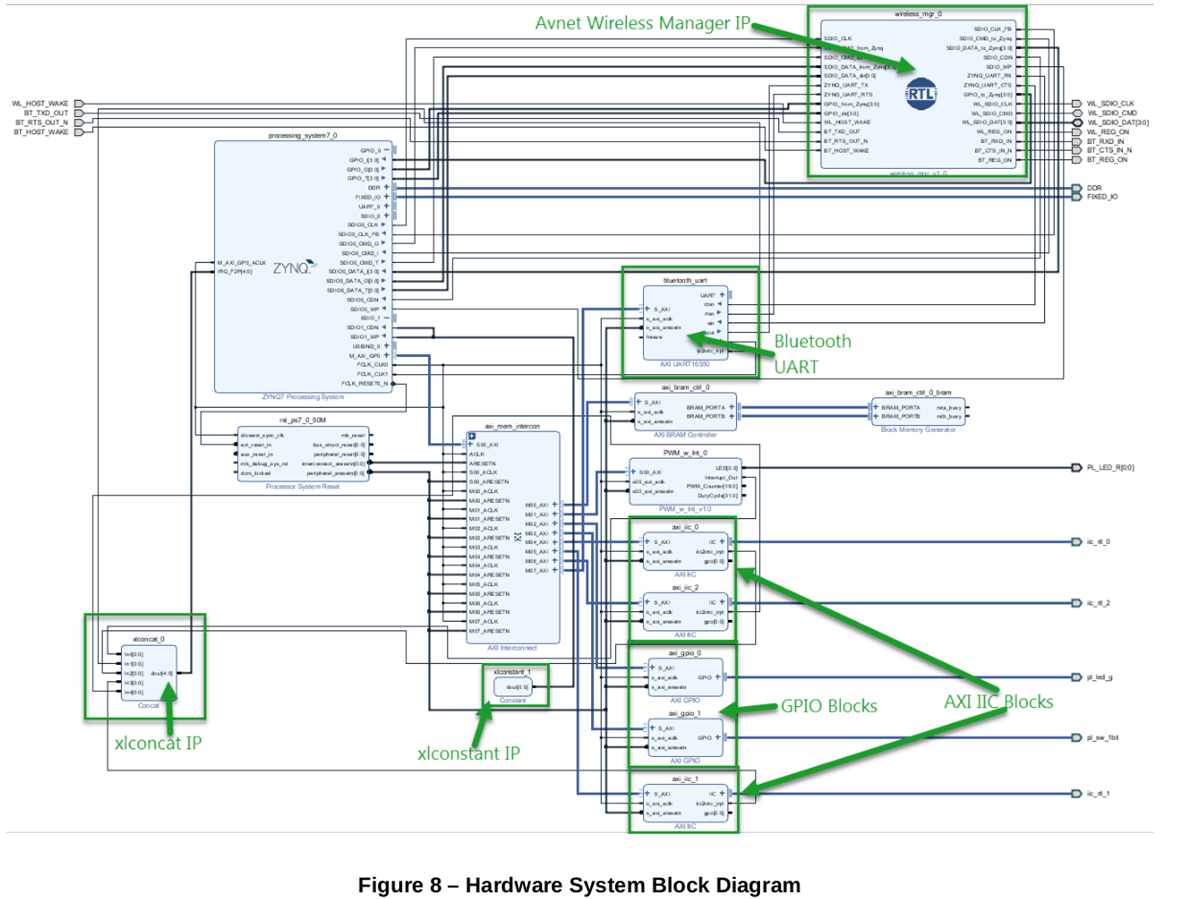The width and height of the screenshot is (1189, 899).
Task: Click the expand-hierarchy icon on axi_mem_intercon
Action: click(x=471, y=436)
